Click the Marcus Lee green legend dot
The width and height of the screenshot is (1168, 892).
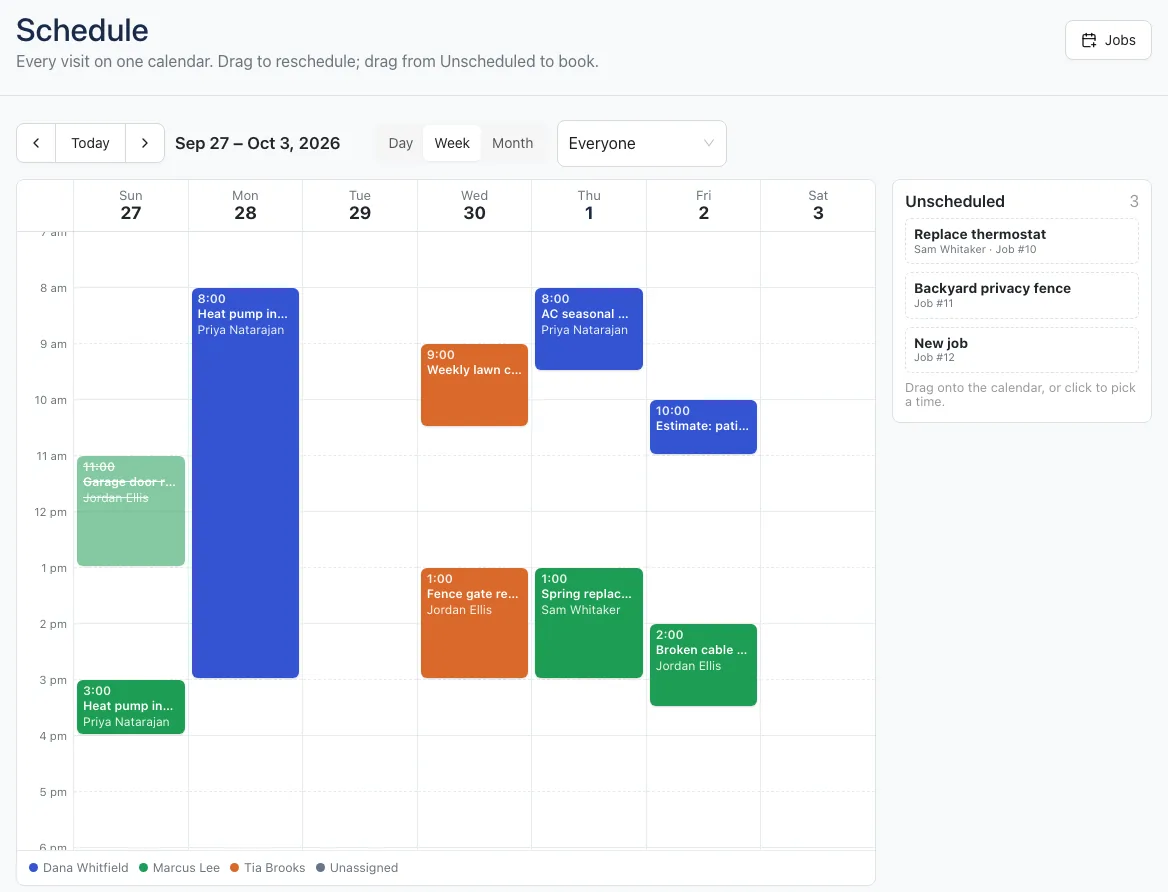click(143, 867)
